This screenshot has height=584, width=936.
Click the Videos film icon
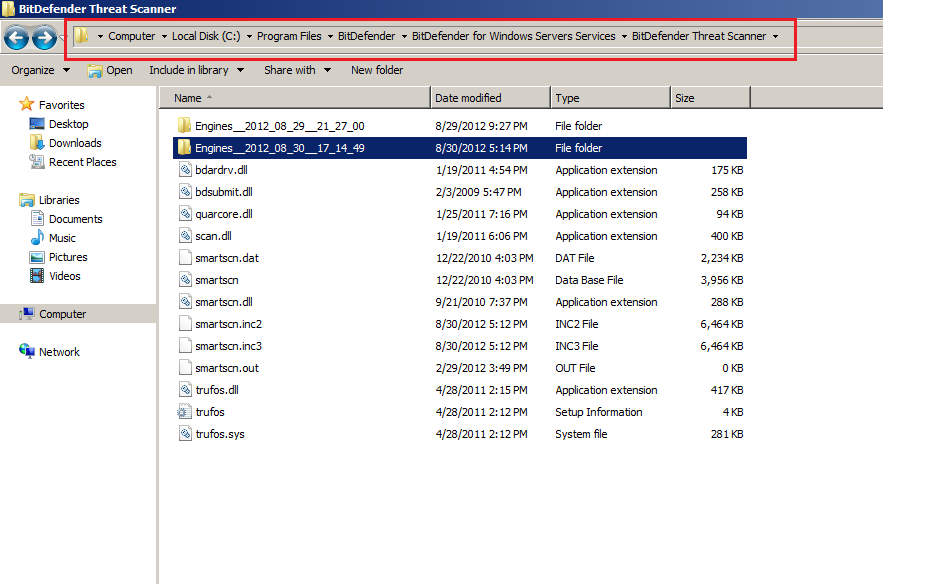(x=37, y=276)
